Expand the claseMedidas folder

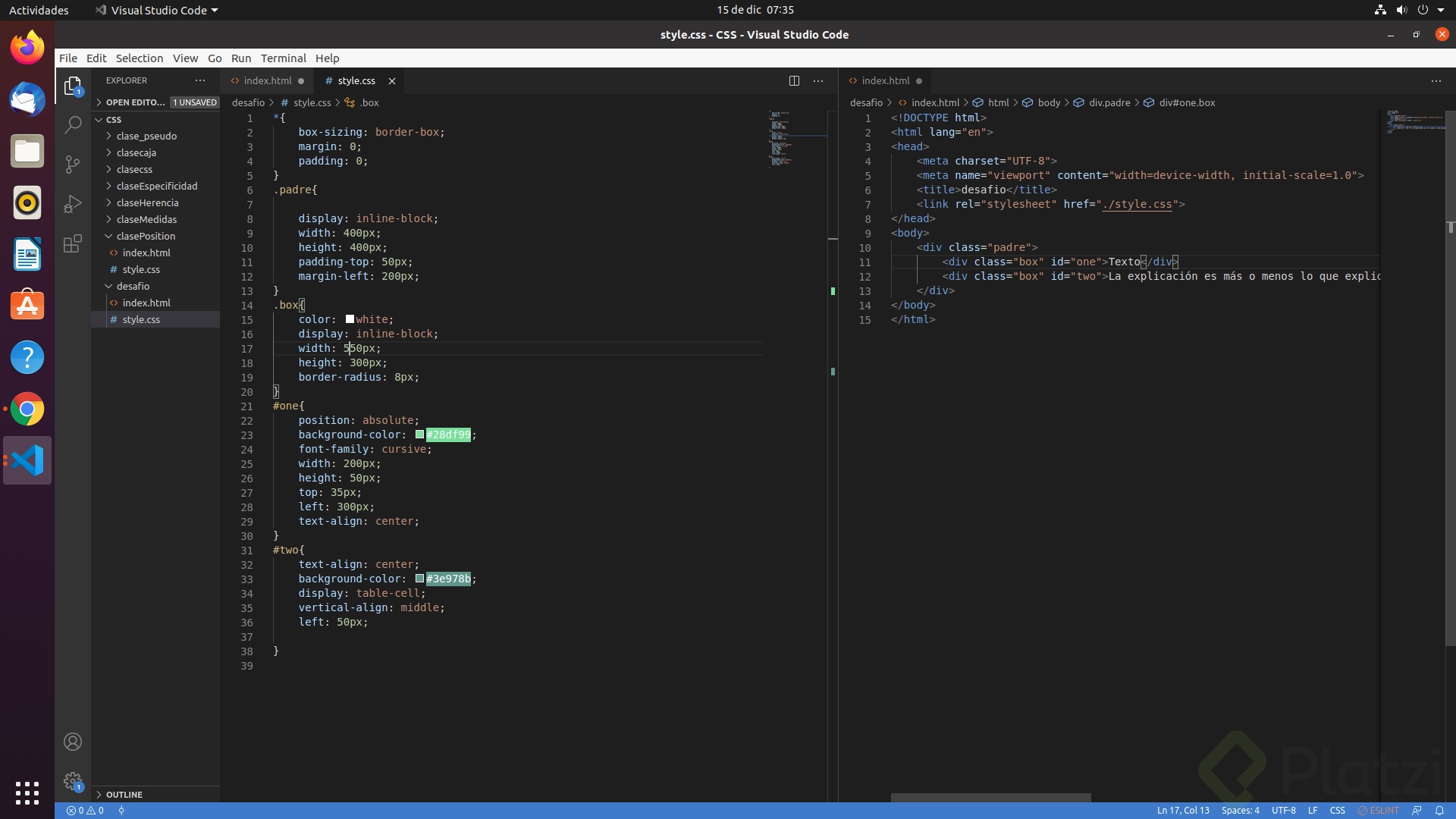point(155,219)
